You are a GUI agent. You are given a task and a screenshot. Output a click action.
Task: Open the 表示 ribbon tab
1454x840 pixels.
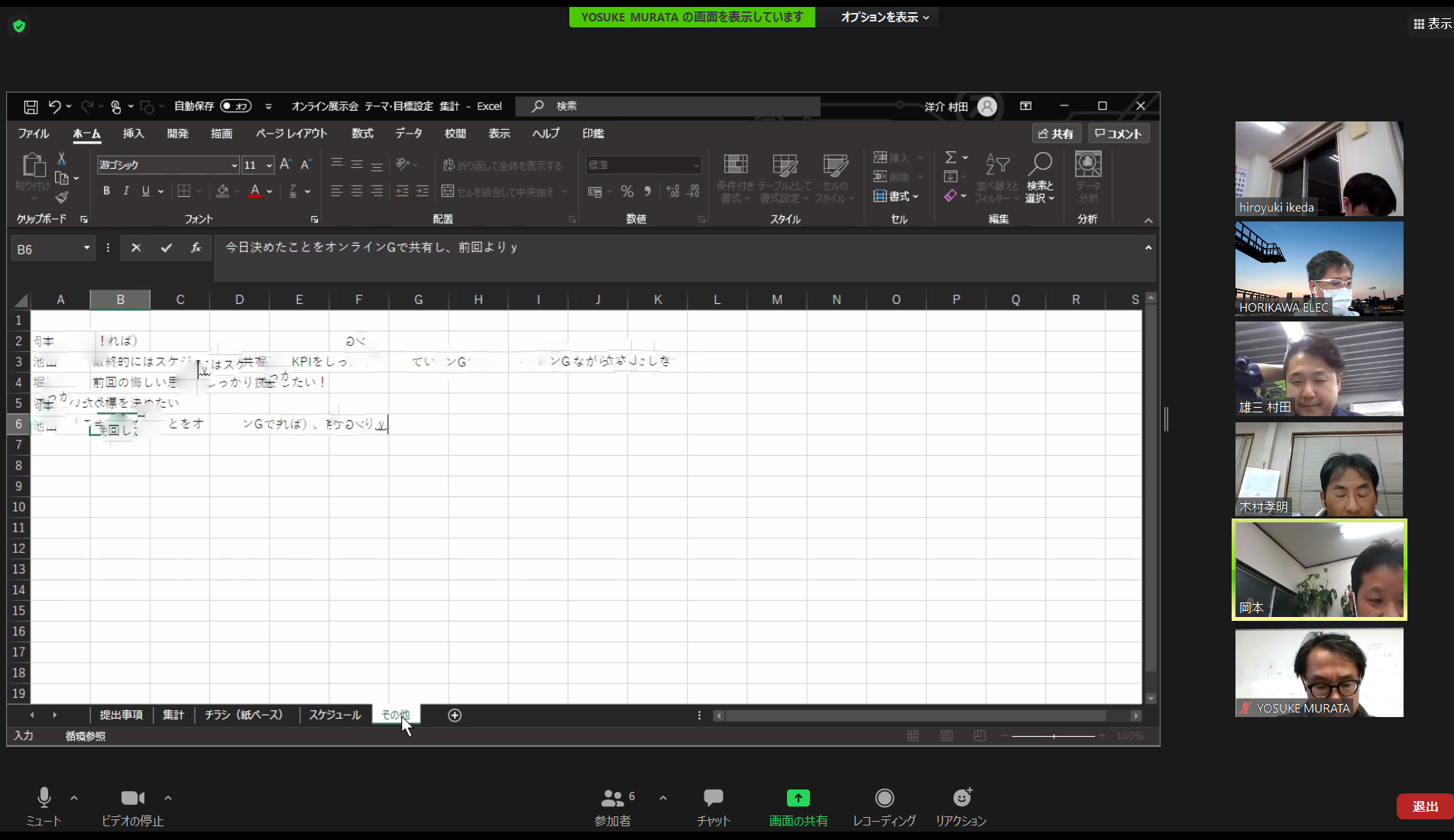(500, 134)
